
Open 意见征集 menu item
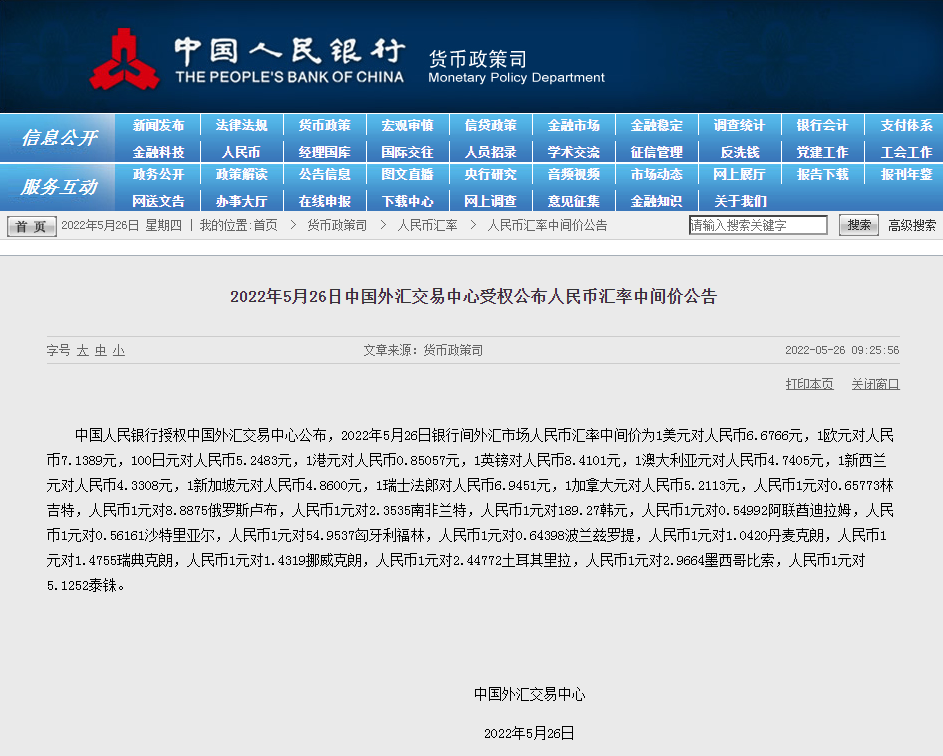point(573,201)
